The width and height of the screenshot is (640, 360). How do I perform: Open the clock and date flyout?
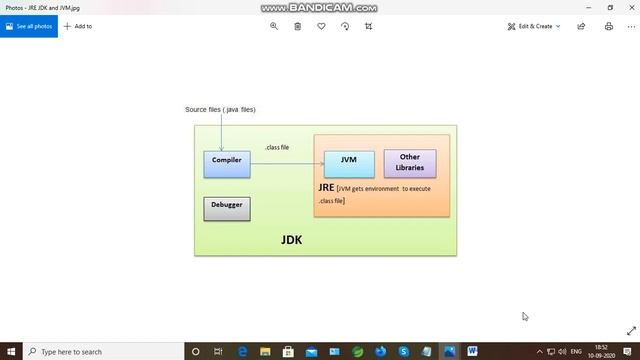(601, 351)
